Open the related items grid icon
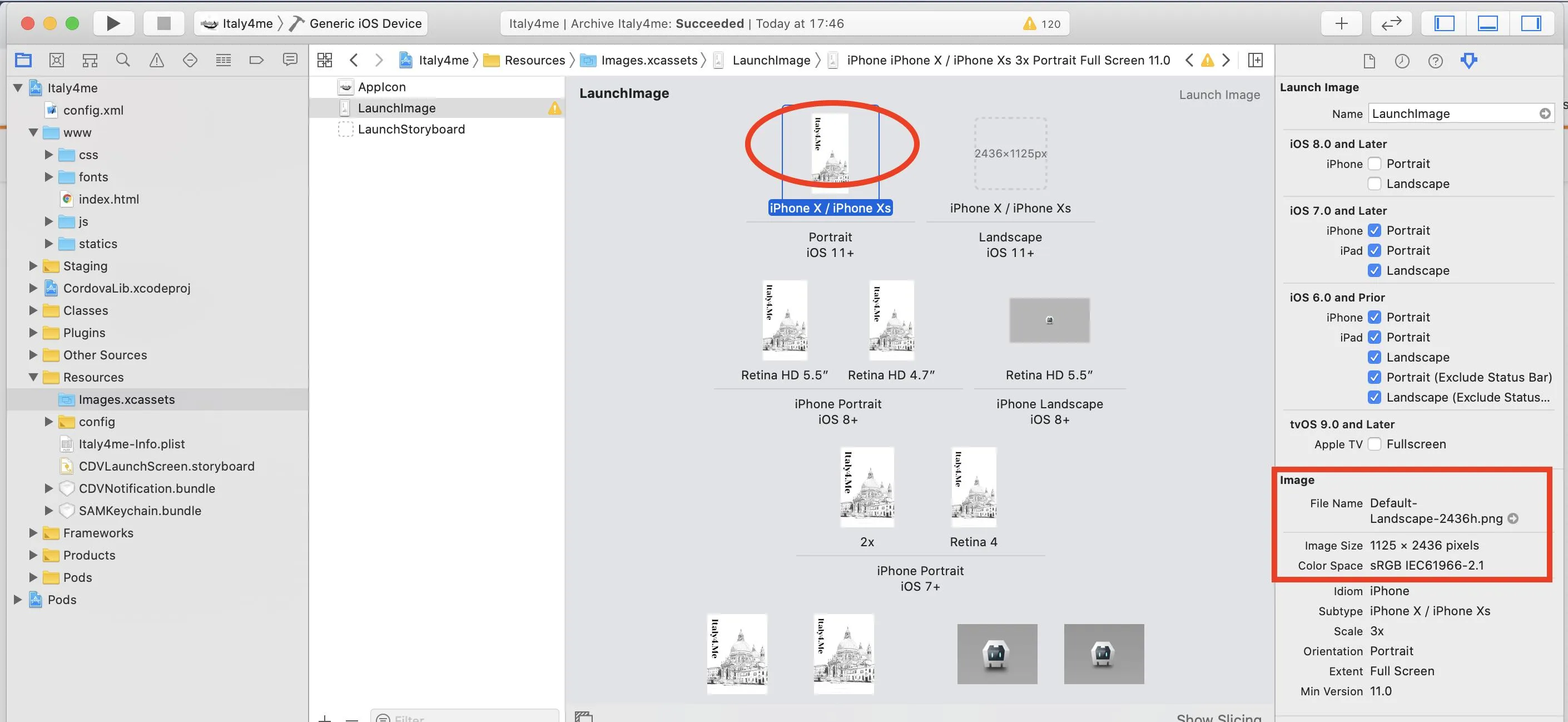The image size is (1568, 722). coord(324,60)
